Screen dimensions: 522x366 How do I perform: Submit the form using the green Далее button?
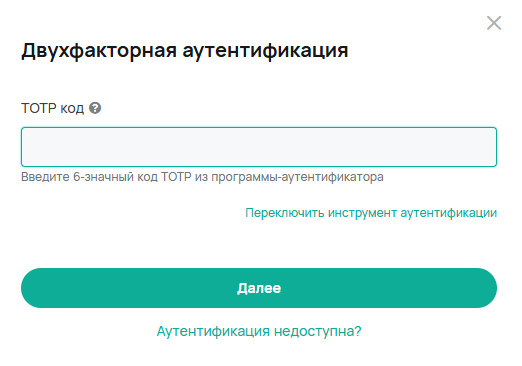tap(259, 288)
